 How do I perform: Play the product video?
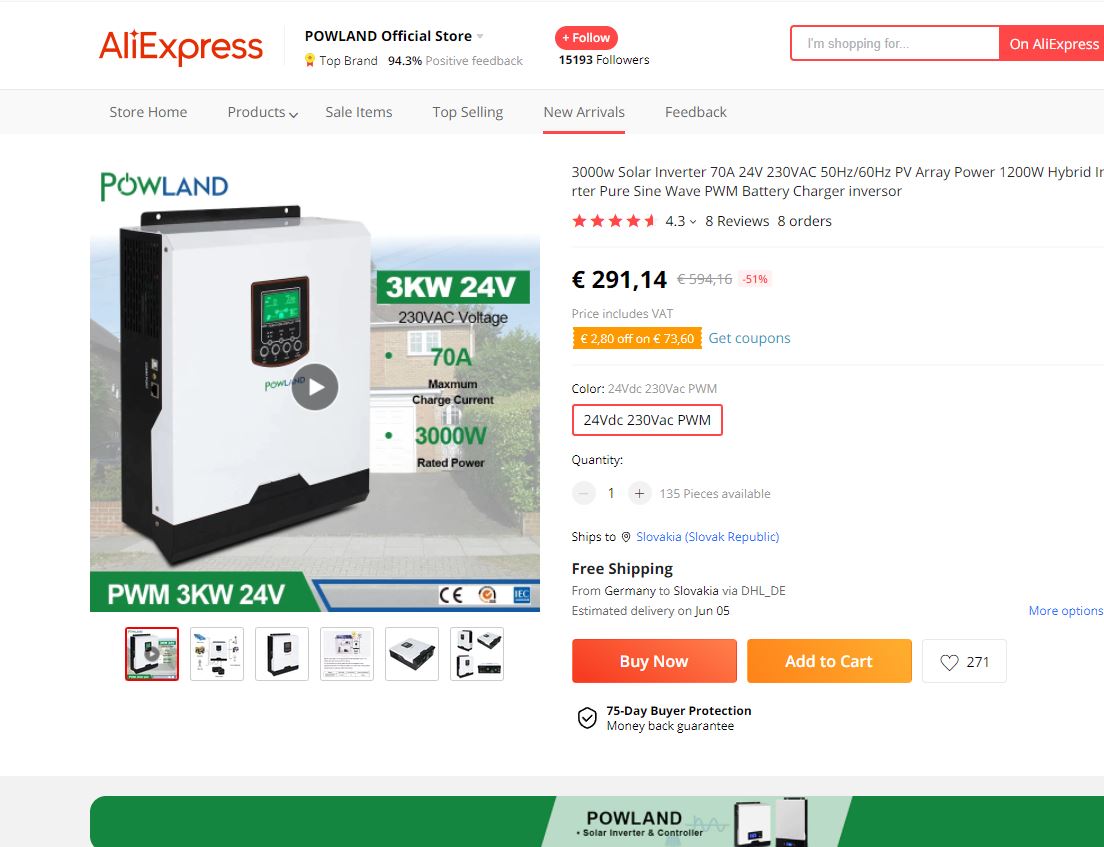coord(315,387)
